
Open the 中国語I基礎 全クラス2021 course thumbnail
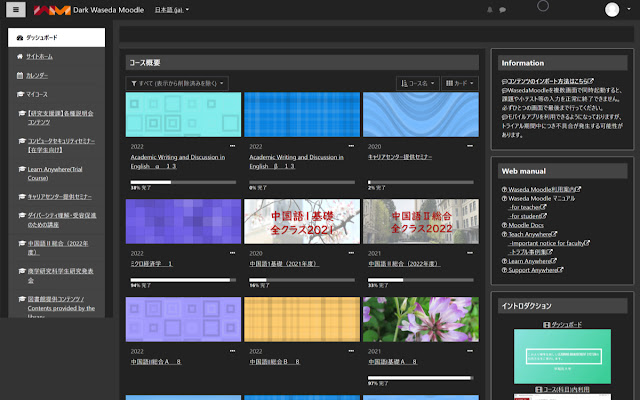[x=301, y=221]
